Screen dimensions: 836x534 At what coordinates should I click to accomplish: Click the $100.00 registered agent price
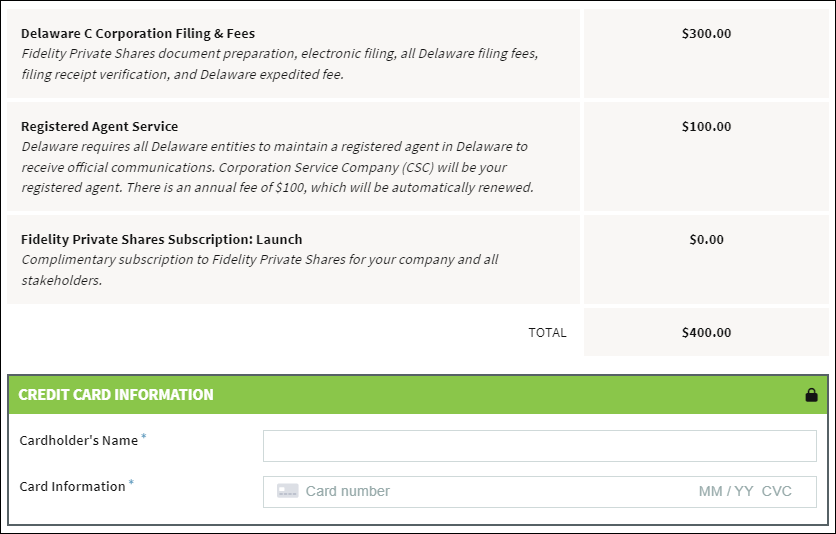coord(706,126)
